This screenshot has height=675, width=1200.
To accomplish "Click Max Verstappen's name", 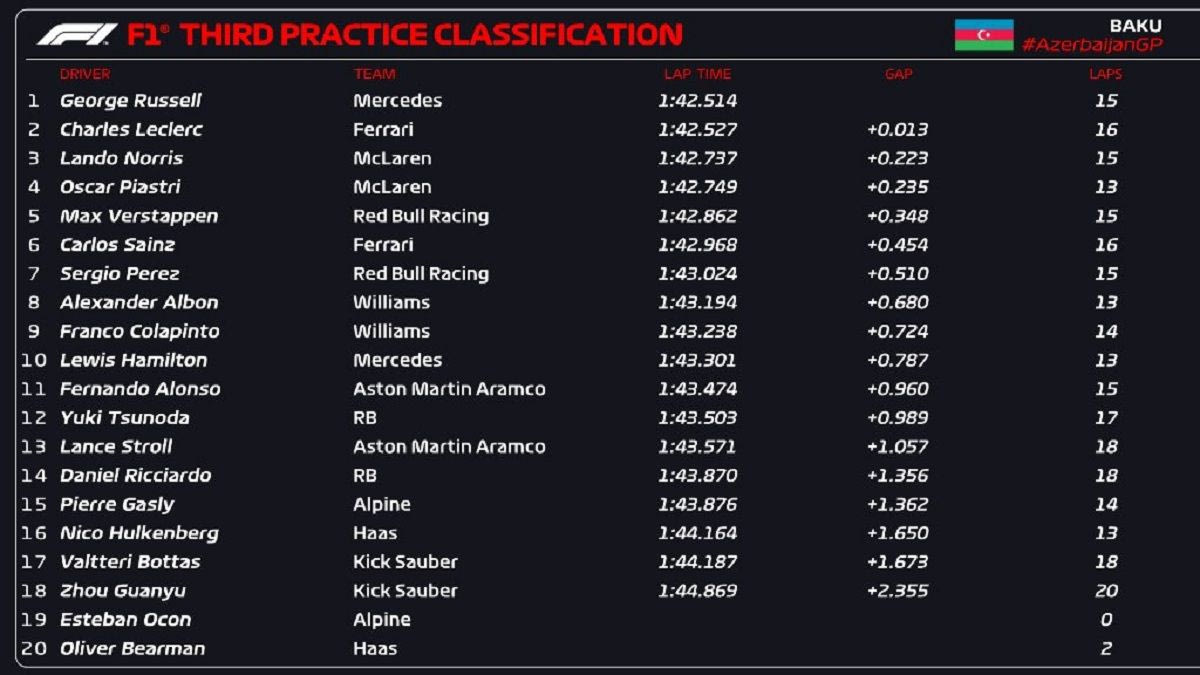I will click(138, 216).
